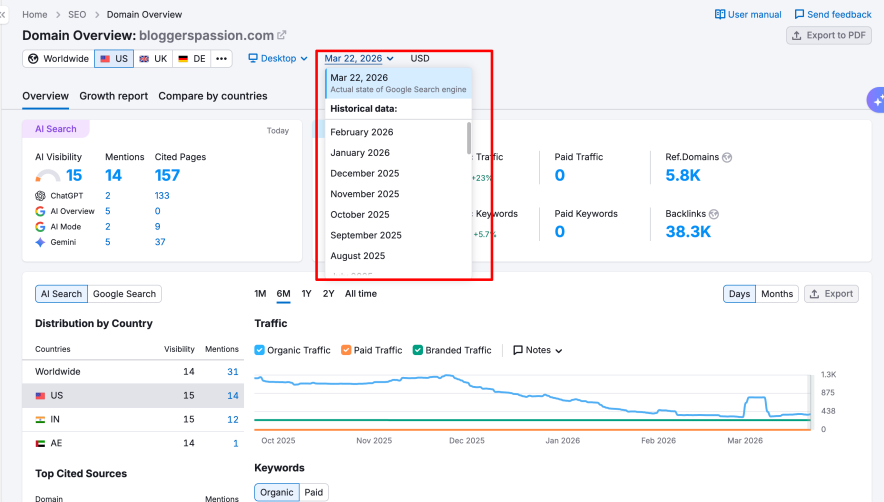Click Google icon beside AI Overview
This screenshot has width=884, height=502.
tap(40, 211)
